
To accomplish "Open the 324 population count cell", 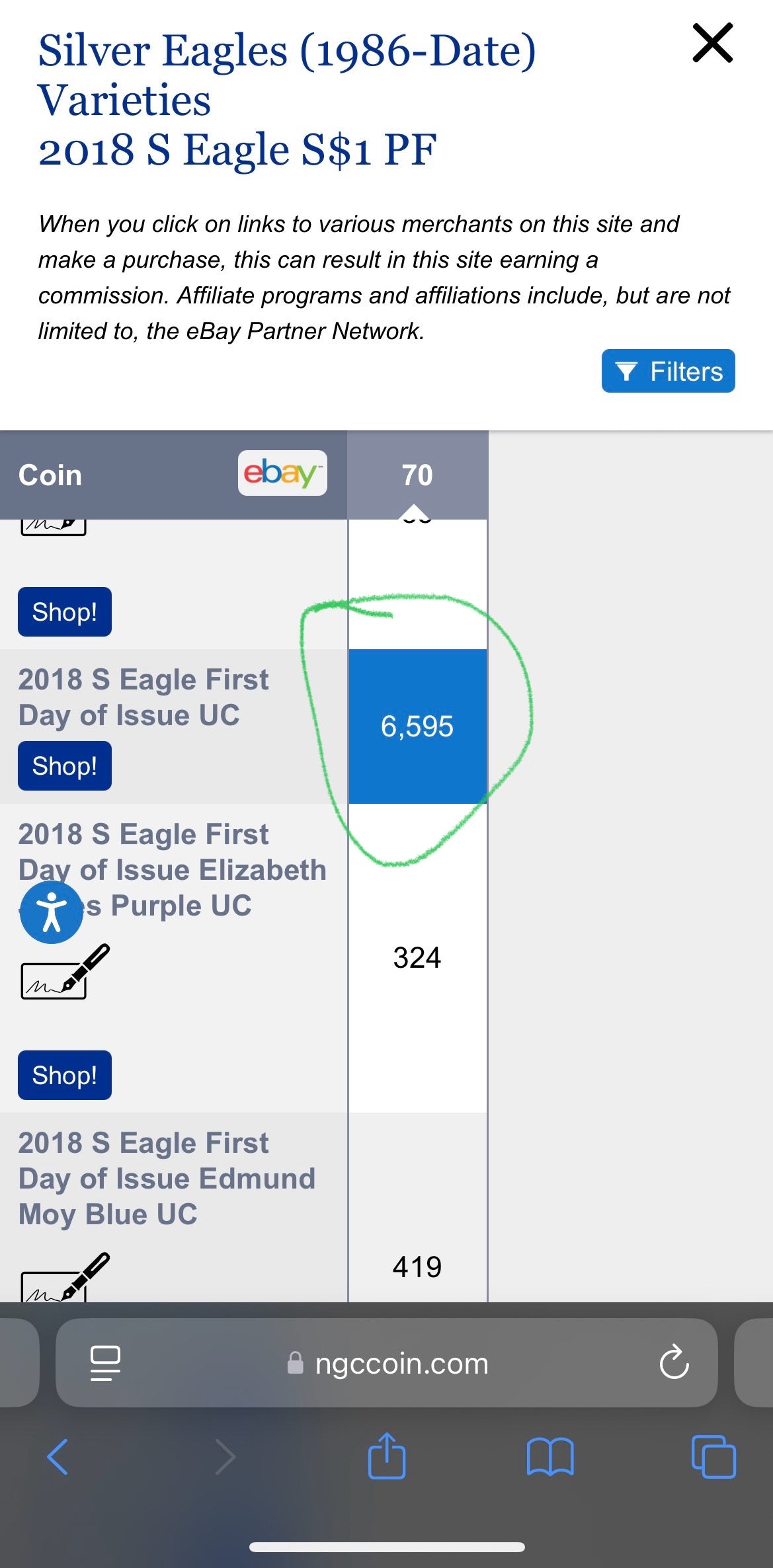I will [417, 958].
